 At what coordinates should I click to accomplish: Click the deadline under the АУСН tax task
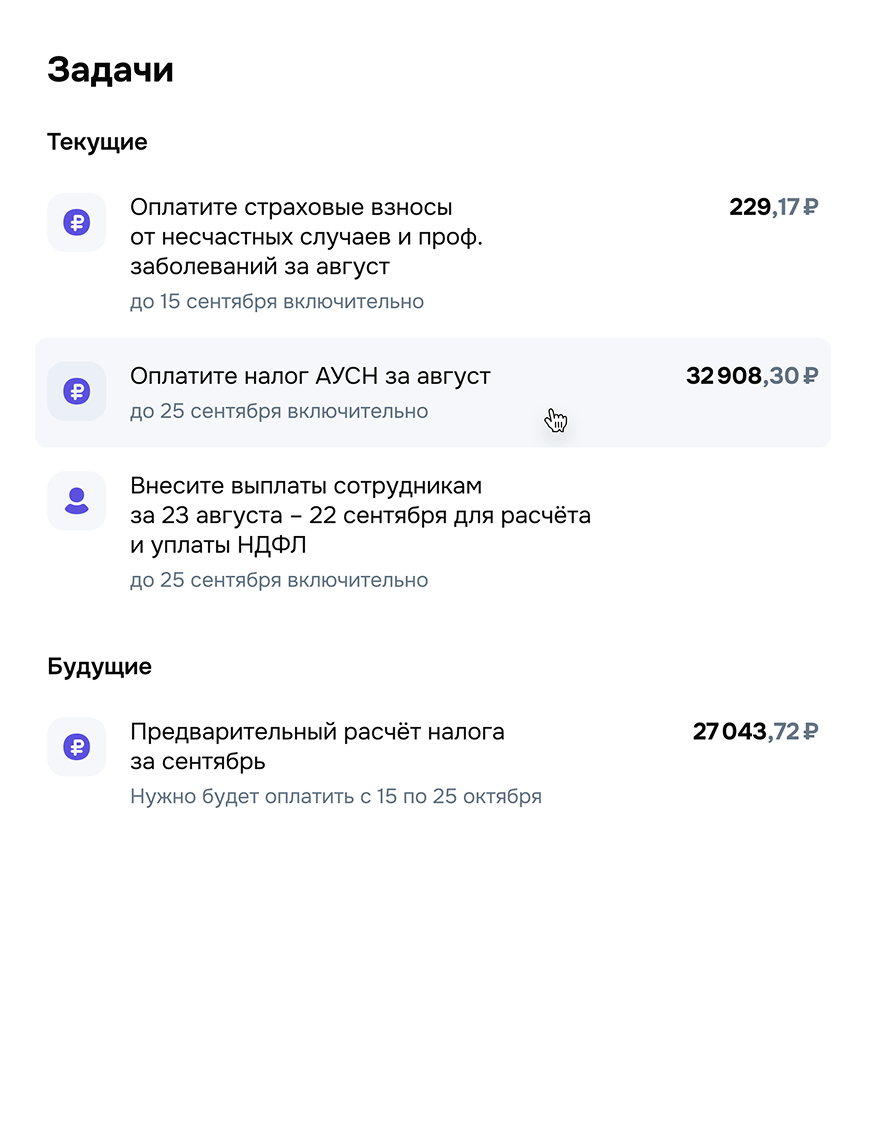pyautogui.click(x=279, y=411)
